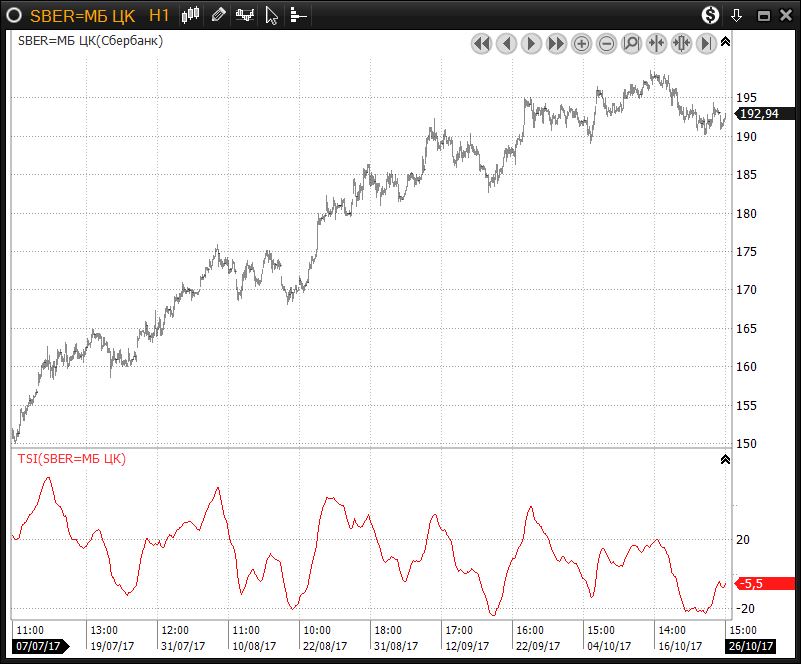Collapse the TSI indicator panel with chevron
This screenshot has height=664, width=801.
coord(725,459)
